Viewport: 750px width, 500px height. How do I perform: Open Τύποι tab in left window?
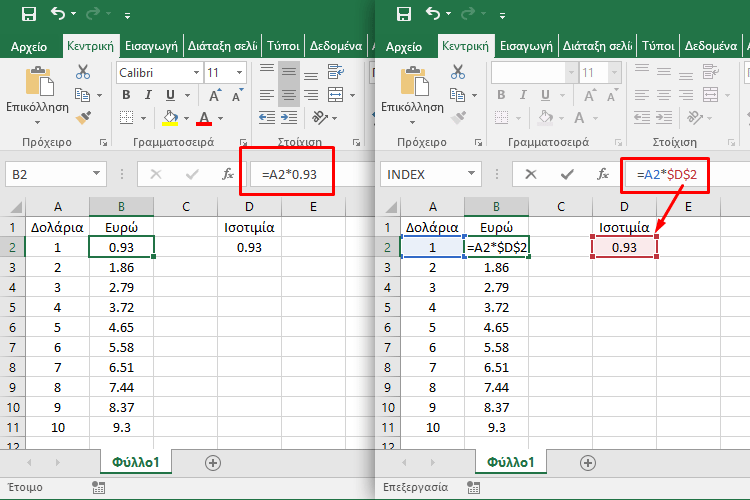click(x=283, y=46)
